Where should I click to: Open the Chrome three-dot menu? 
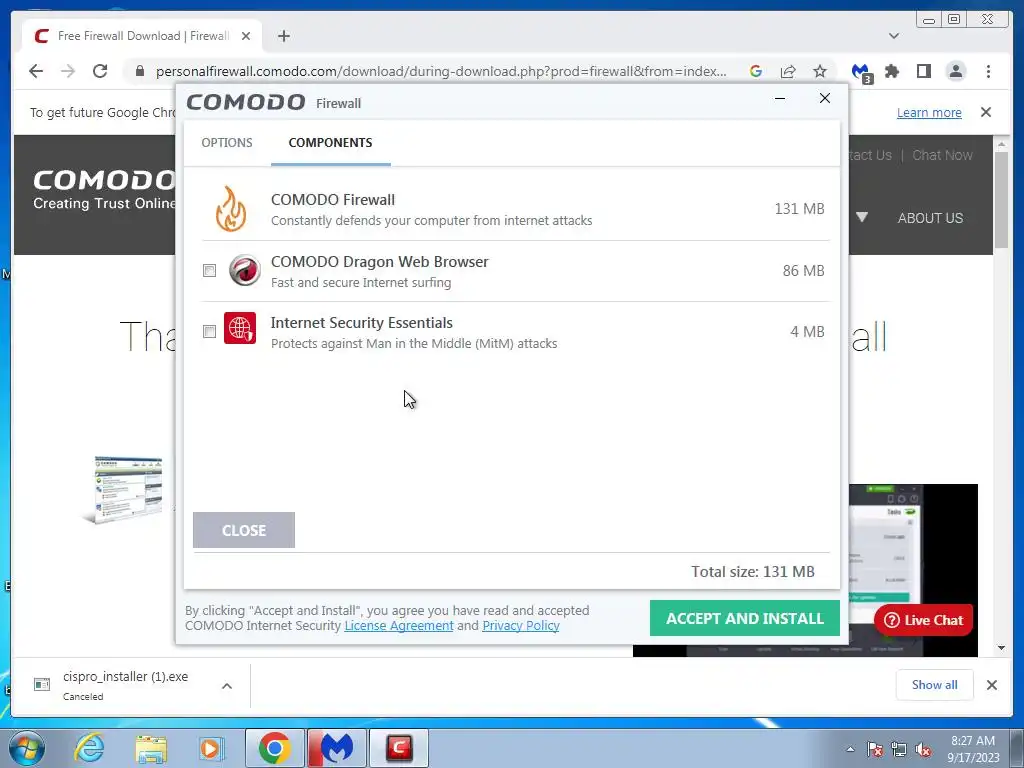pyautogui.click(x=988, y=71)
